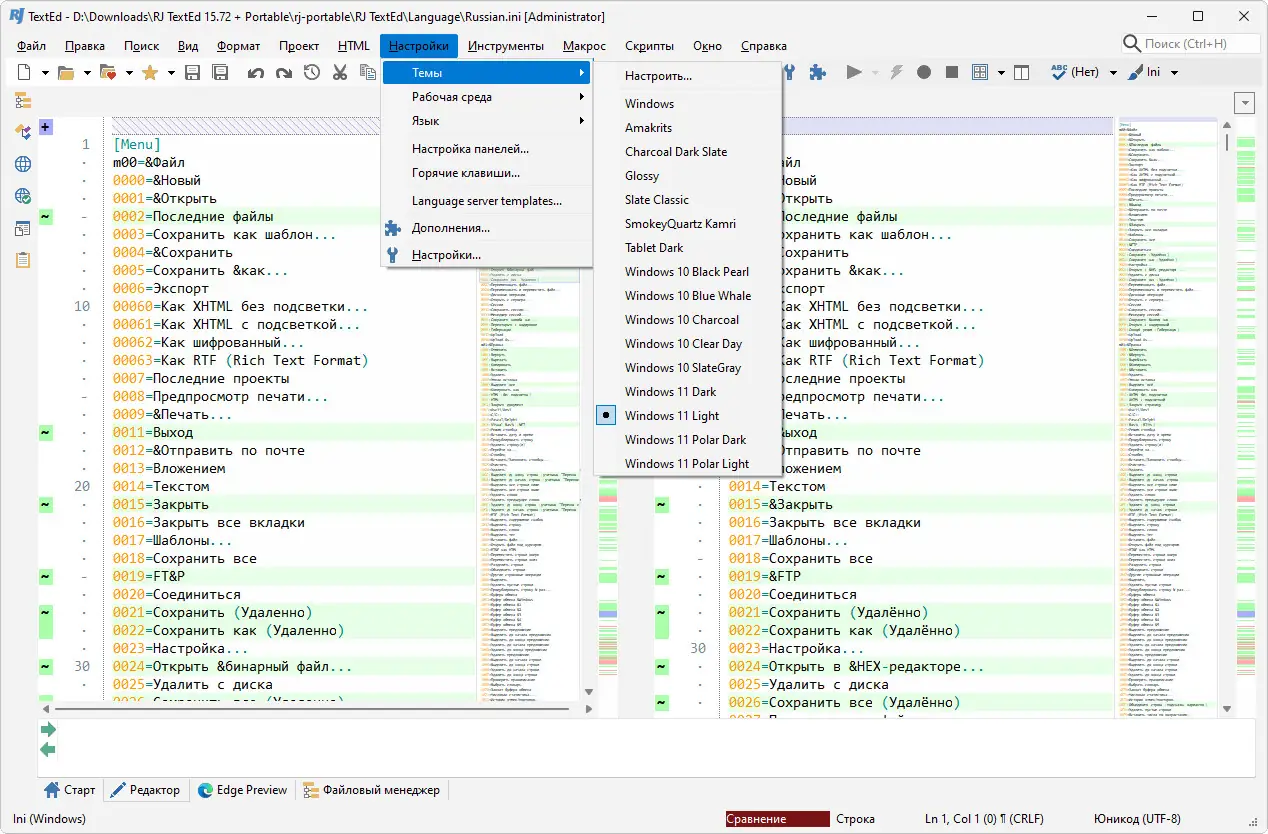Screen dimensions: 1268x834
Task: Open the file history clock icon
Action: (x=312, y=72)
